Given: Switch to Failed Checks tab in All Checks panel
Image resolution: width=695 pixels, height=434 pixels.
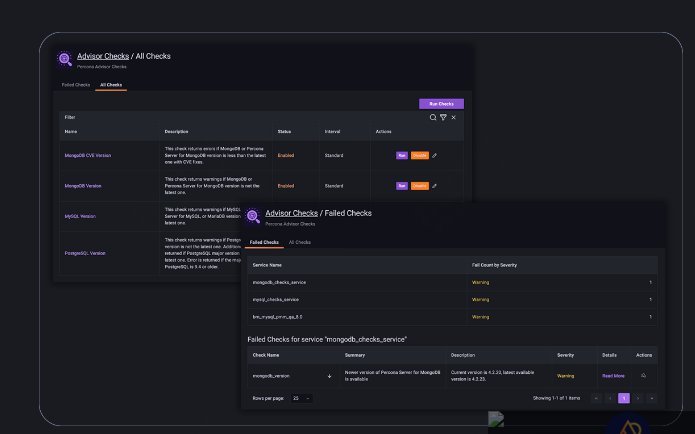Looking at the screenshot, I should pos(76,85).
